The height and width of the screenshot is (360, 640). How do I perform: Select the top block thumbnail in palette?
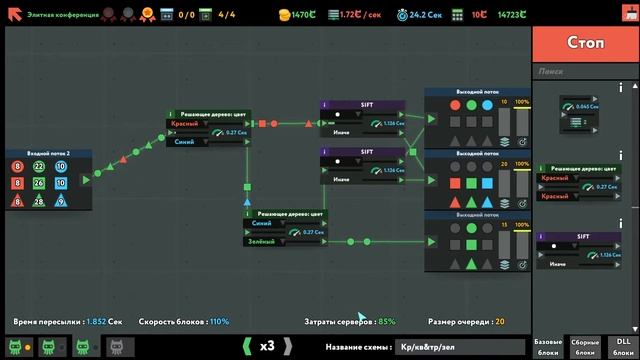[x=579, y=115]
